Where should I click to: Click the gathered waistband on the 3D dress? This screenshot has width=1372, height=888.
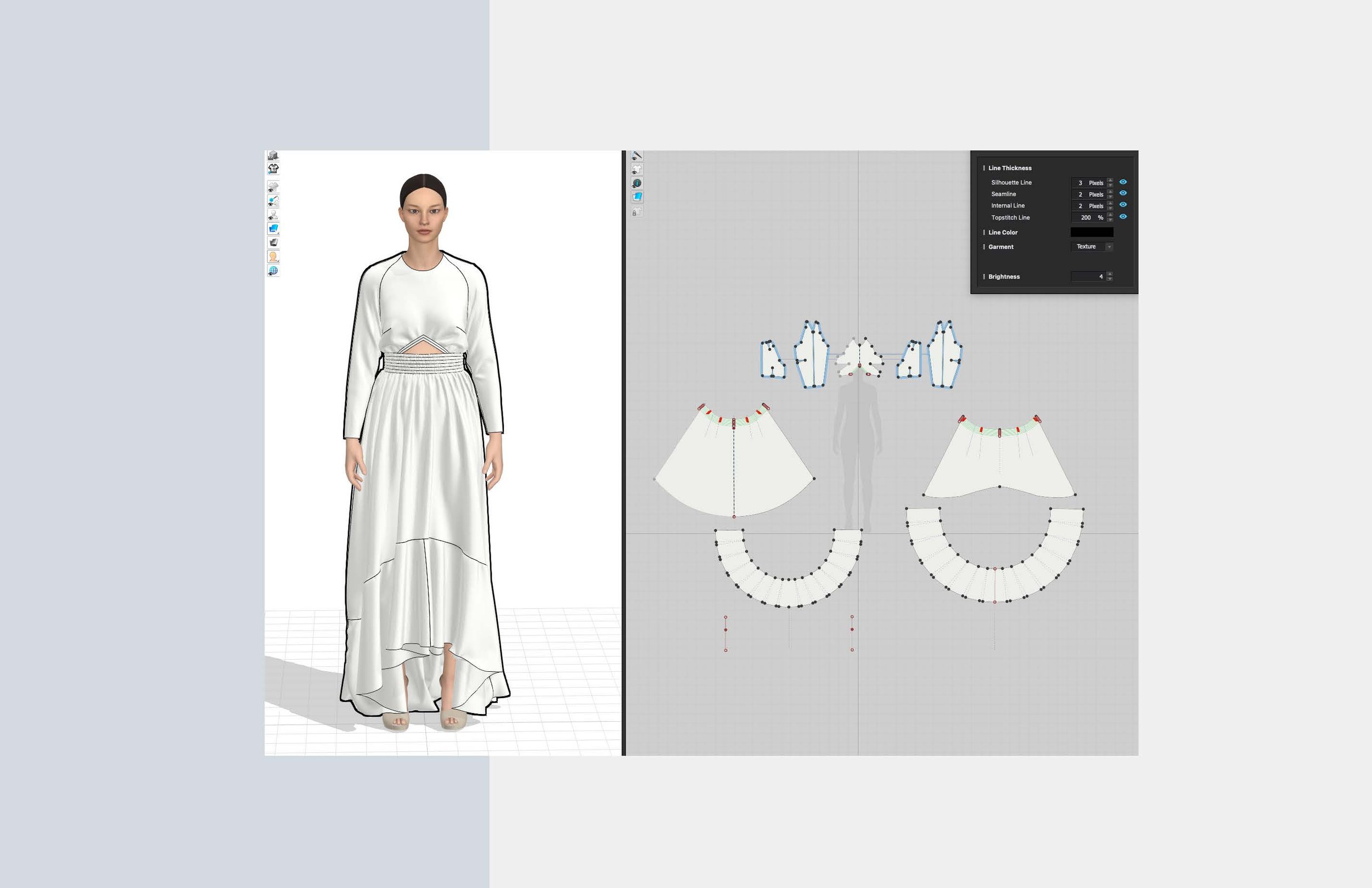tap(424, 363)
